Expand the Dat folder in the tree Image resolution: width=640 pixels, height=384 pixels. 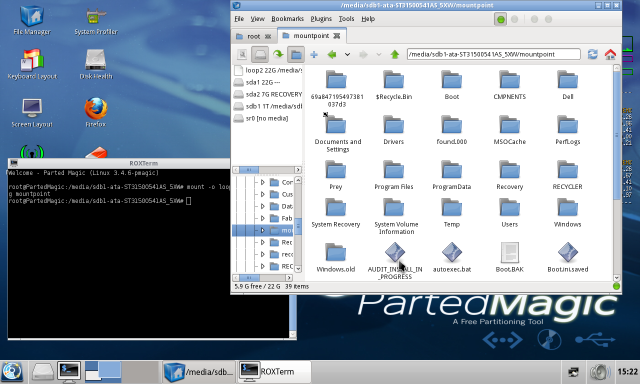click(x=263, y=206)
